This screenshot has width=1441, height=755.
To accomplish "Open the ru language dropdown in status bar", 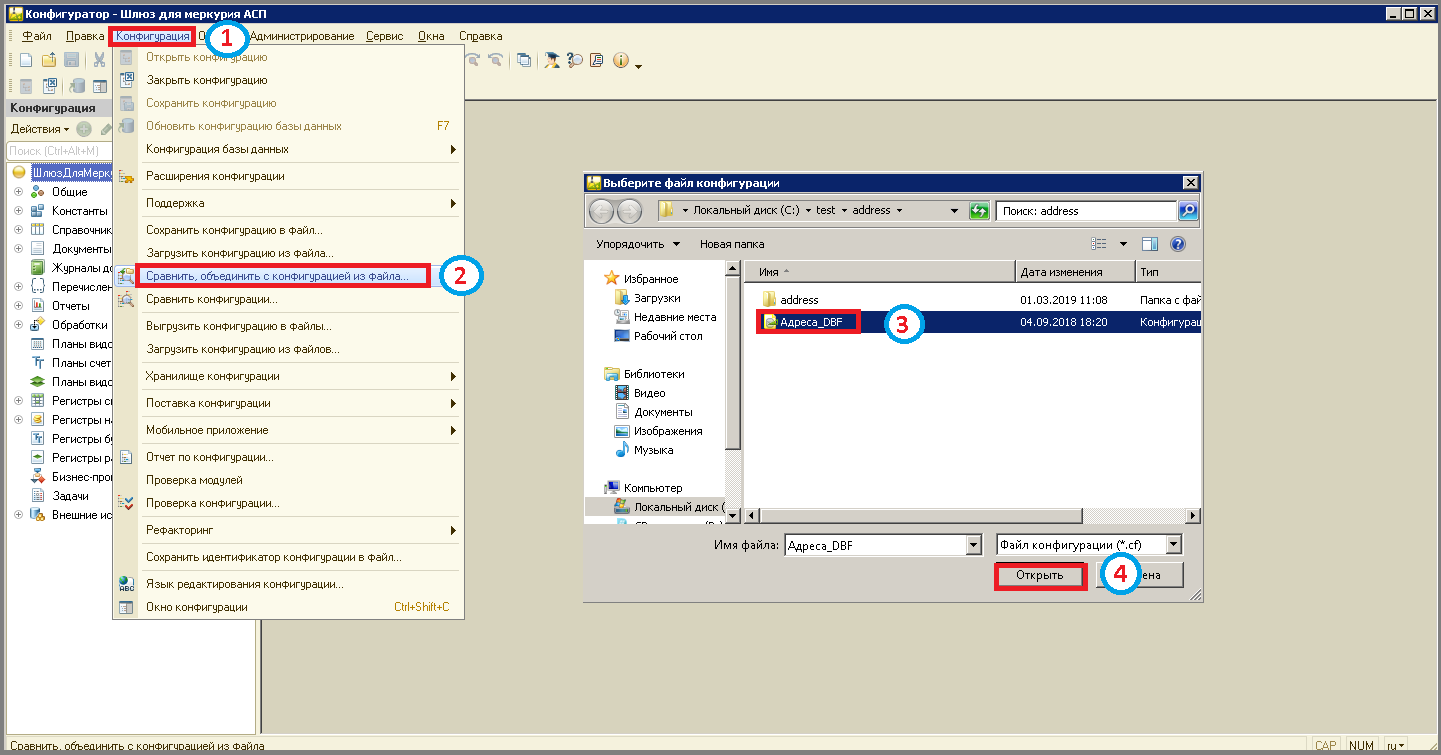I will pos(1395,745).
